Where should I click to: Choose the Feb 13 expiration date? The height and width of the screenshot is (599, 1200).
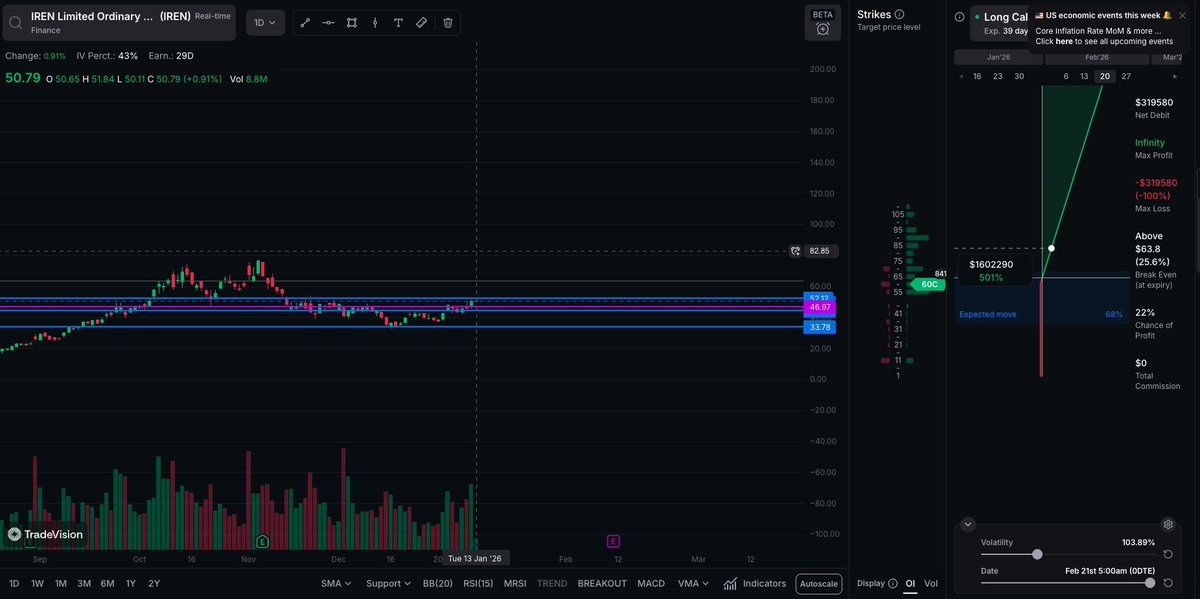(1085, 76)
